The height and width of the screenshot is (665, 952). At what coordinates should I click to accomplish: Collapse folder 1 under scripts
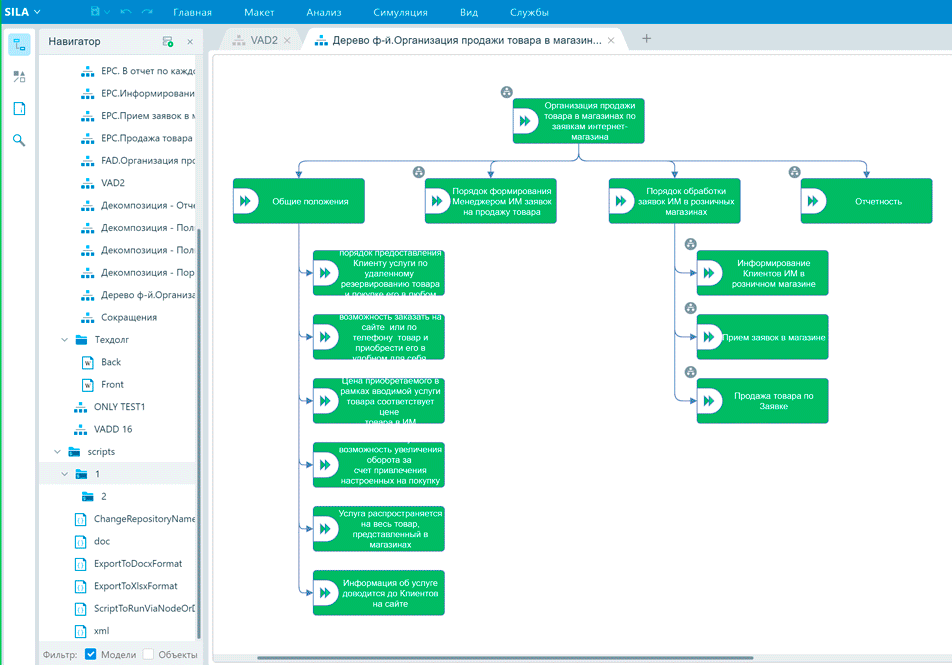[x=65, y=474]
